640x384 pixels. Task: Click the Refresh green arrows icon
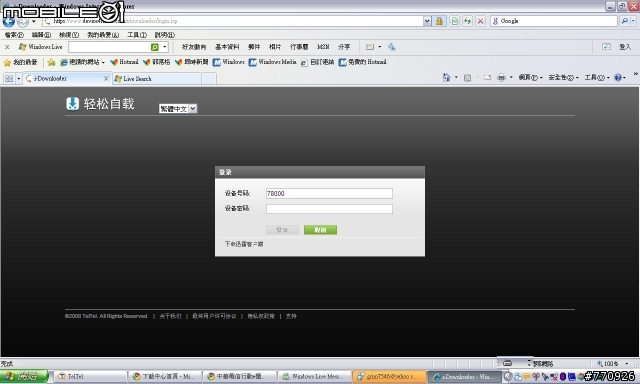click(x=467, y=21)
